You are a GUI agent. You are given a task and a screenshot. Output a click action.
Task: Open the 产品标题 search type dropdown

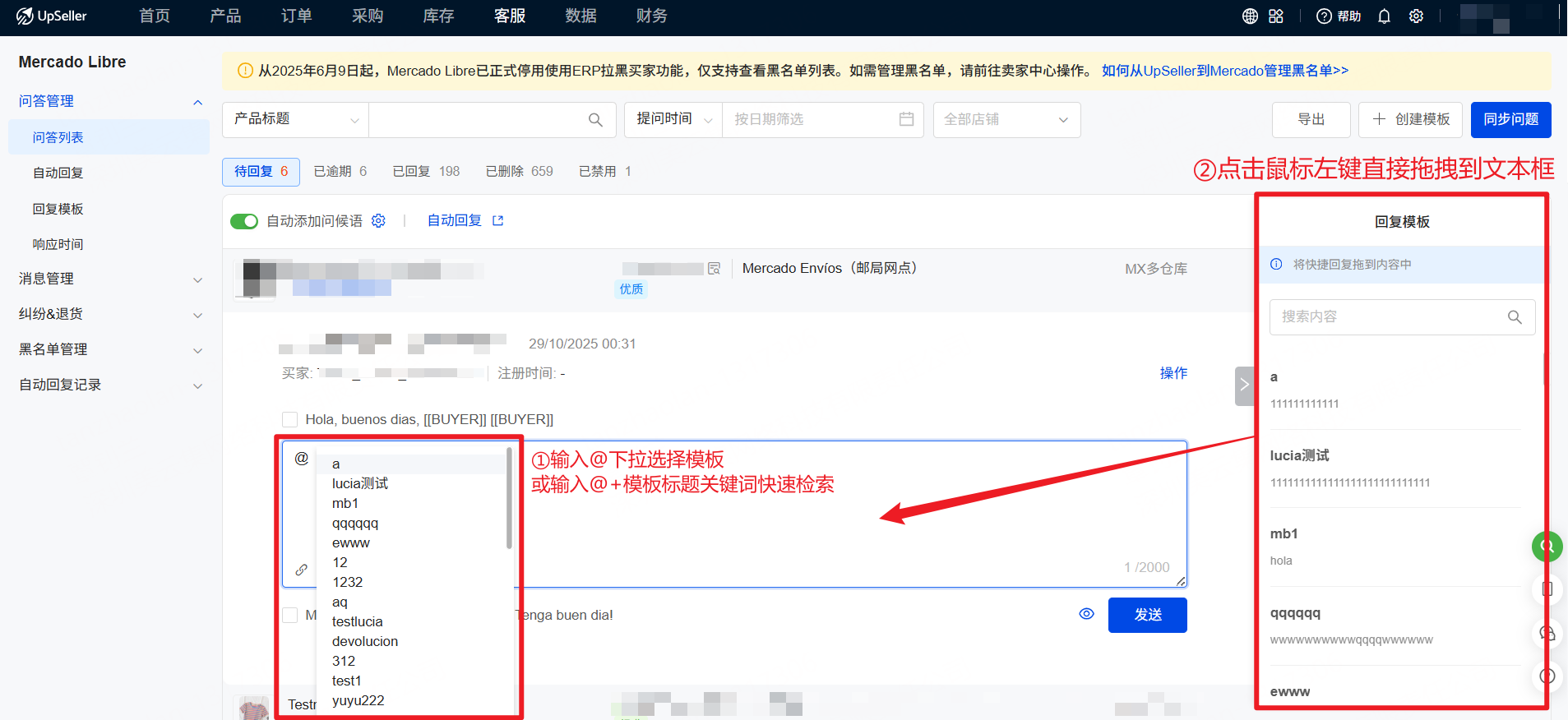click(x=295, y=120)
